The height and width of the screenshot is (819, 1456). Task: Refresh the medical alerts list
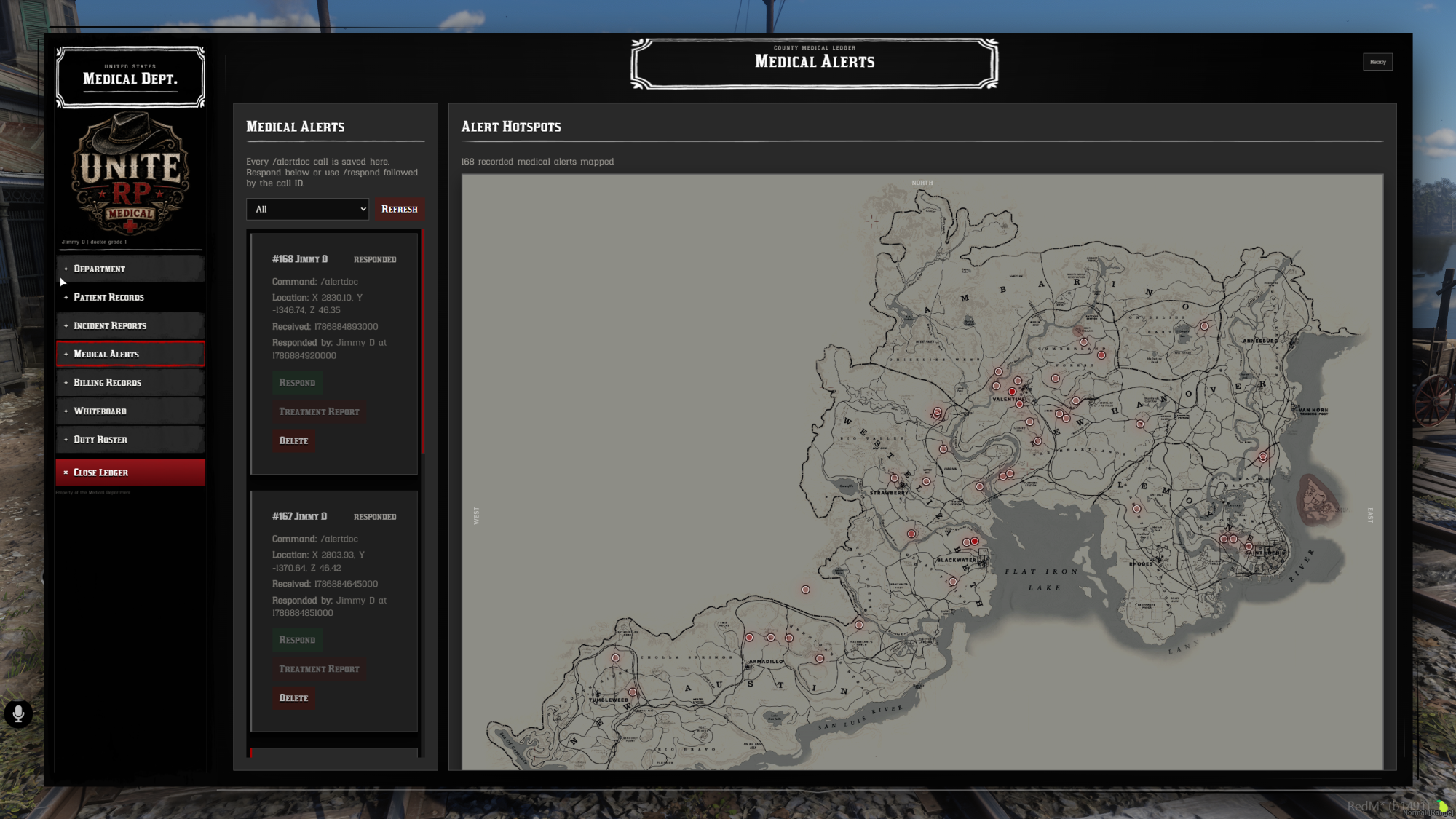(x=400, y=209)
